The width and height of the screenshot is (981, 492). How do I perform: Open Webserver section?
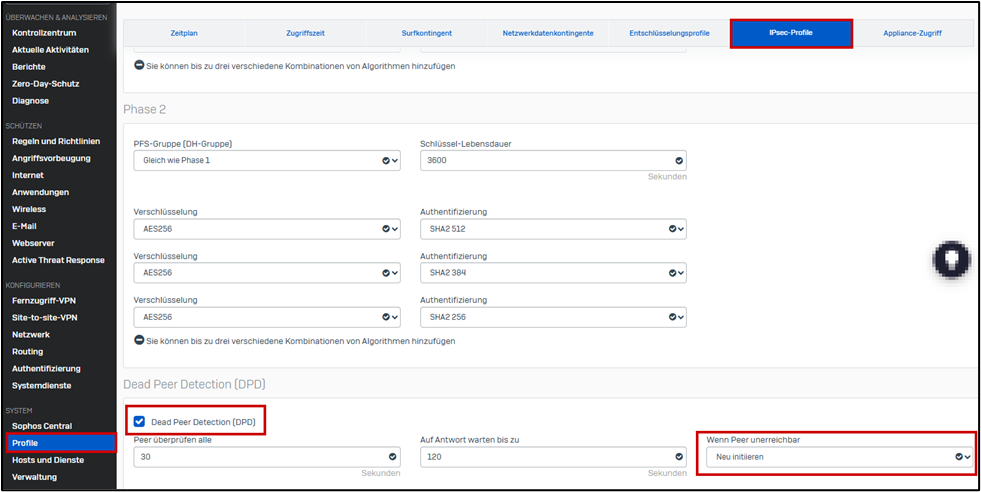[x=33, y=243]
